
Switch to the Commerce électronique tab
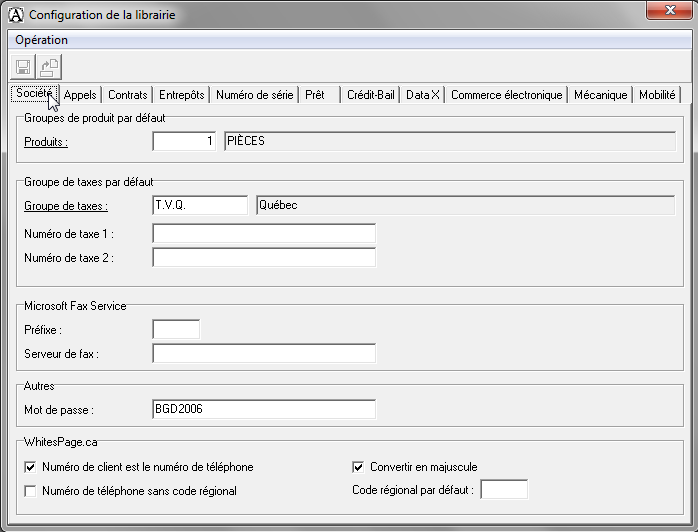tap(506, 95)
